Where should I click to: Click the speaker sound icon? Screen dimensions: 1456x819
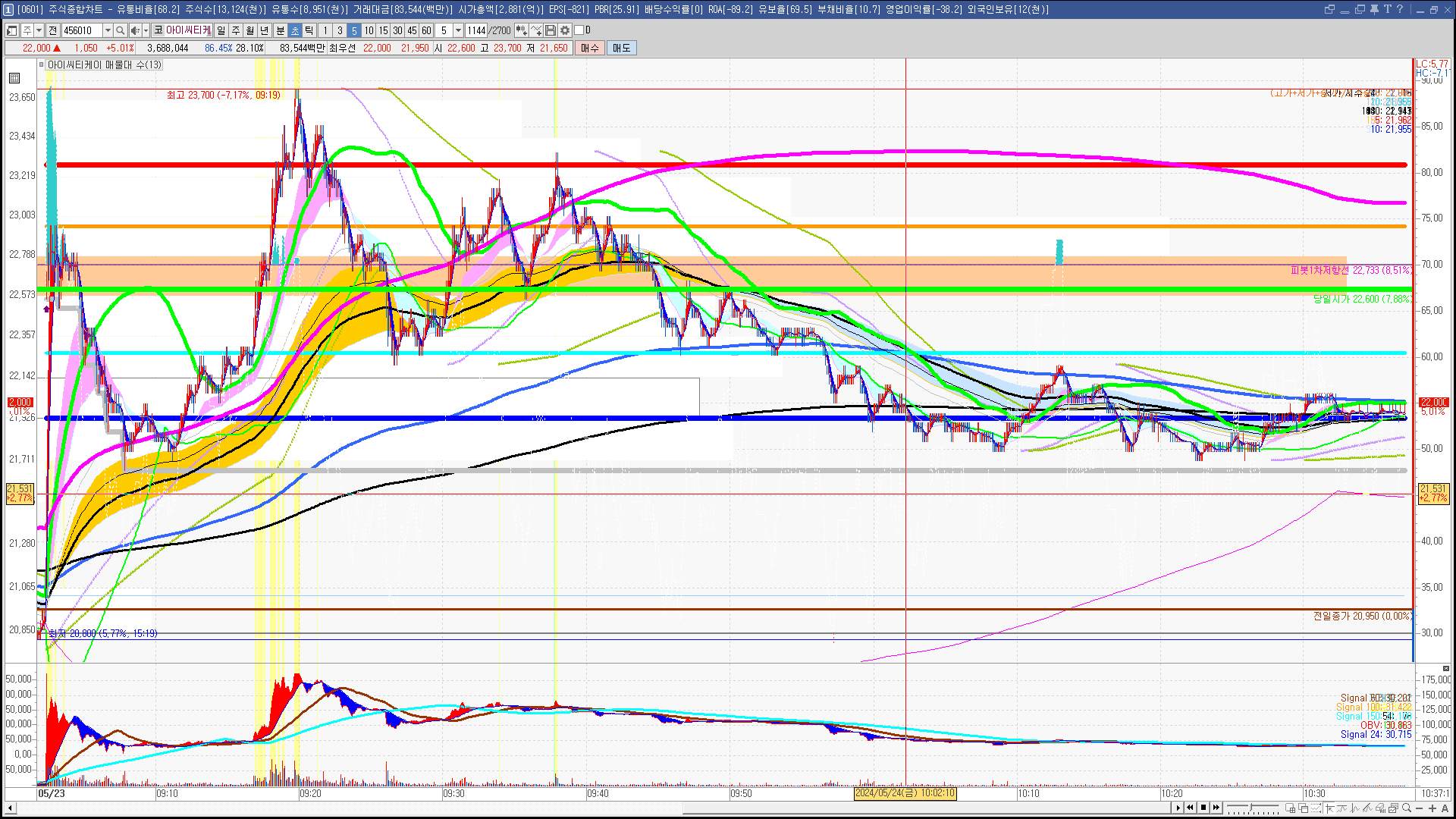coord(134,30)
